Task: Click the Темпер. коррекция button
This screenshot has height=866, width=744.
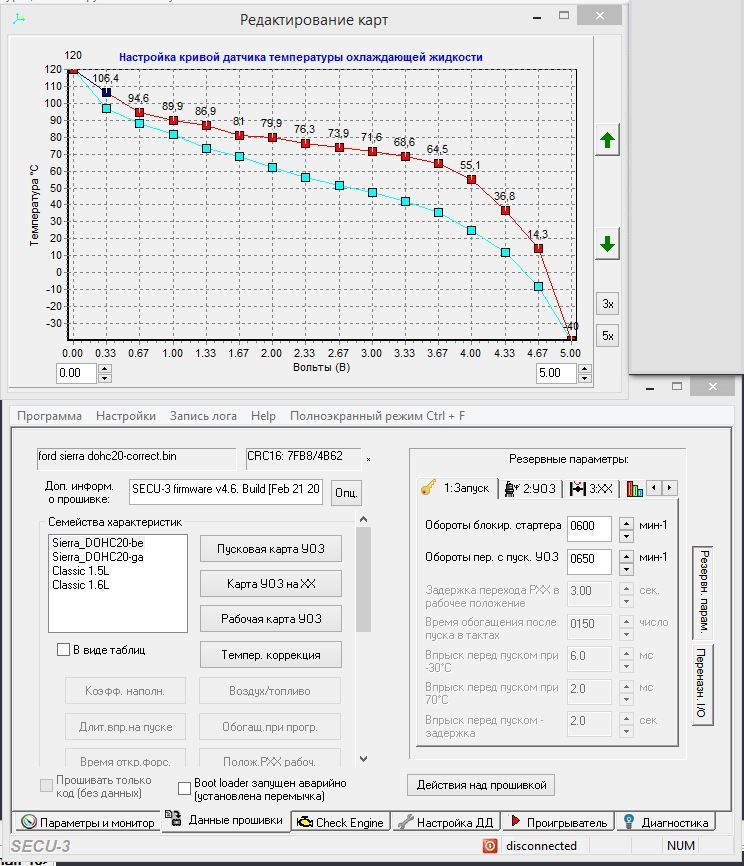Action: pyautogui.click(x=271, y=655)
